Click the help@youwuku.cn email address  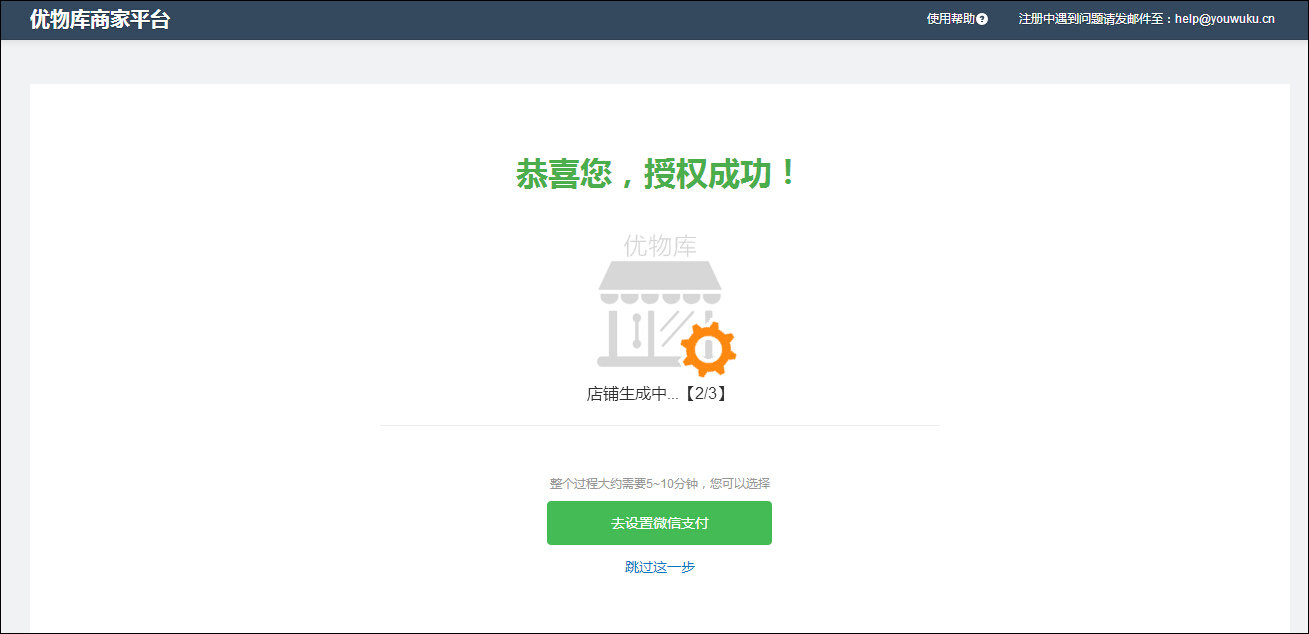click(1224, 19)
